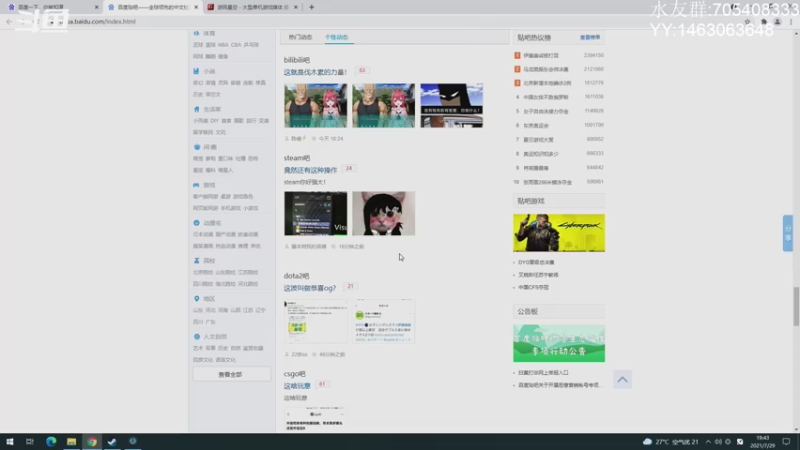This screenshot has width=800, height=450.
Task: Click the volume icon in system tray
Action: 718,442
